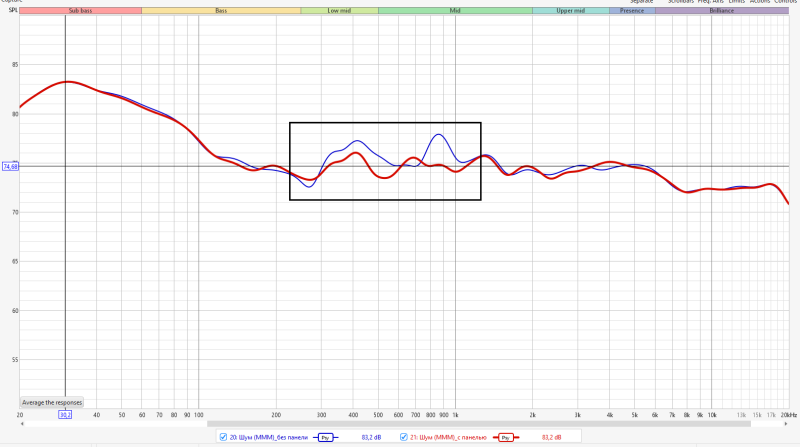Click the horizontal scrollbar thumb under the graph
The image size is (800, 447).
click(x=479, y=424)
